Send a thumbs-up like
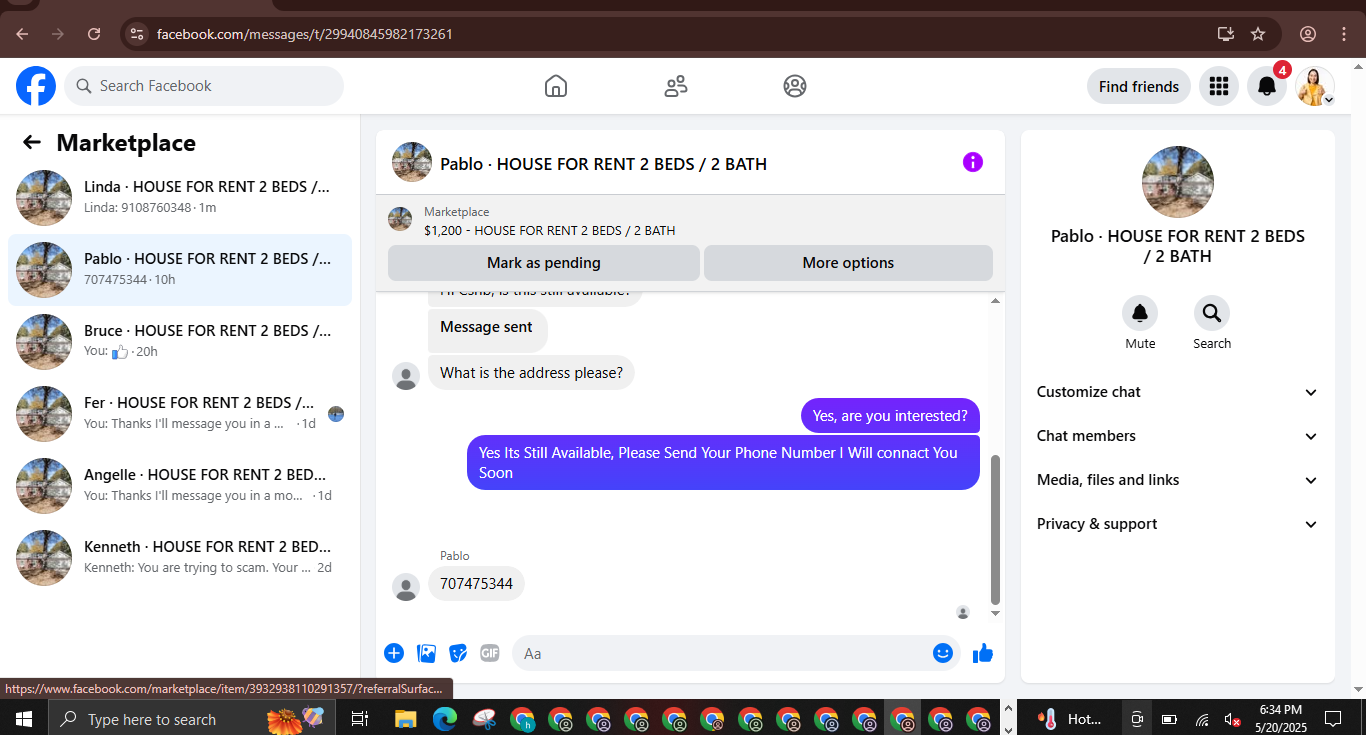The height and width of the screenshot is (735, 1366). click(983, 653)
